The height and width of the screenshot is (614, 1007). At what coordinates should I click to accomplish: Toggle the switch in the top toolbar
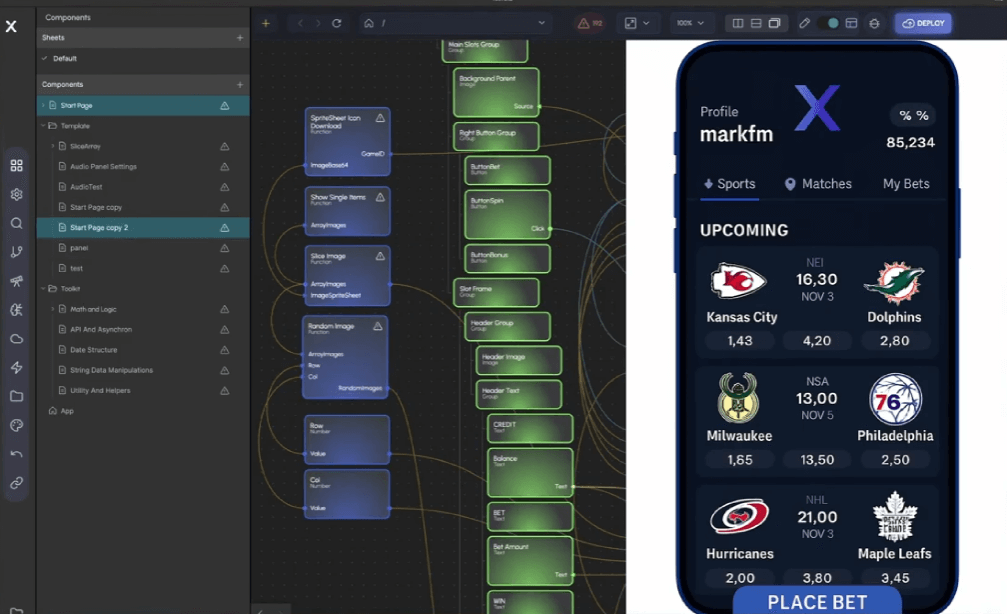(x=828, y=23)
